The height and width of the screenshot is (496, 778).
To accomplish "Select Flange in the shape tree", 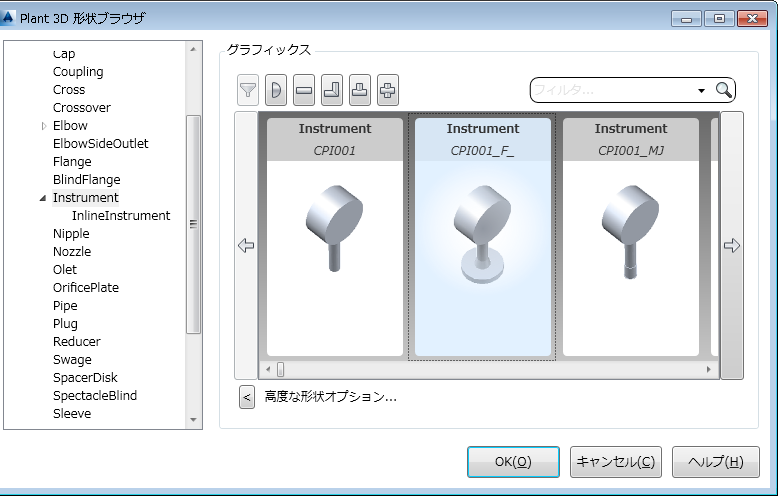I will [72, 162].
